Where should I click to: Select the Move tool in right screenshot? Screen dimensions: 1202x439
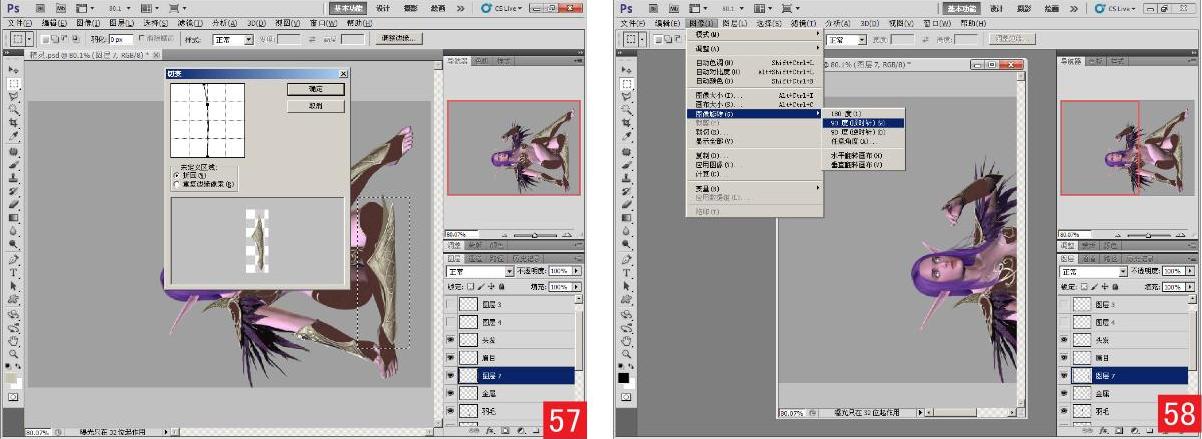[627, 70]
